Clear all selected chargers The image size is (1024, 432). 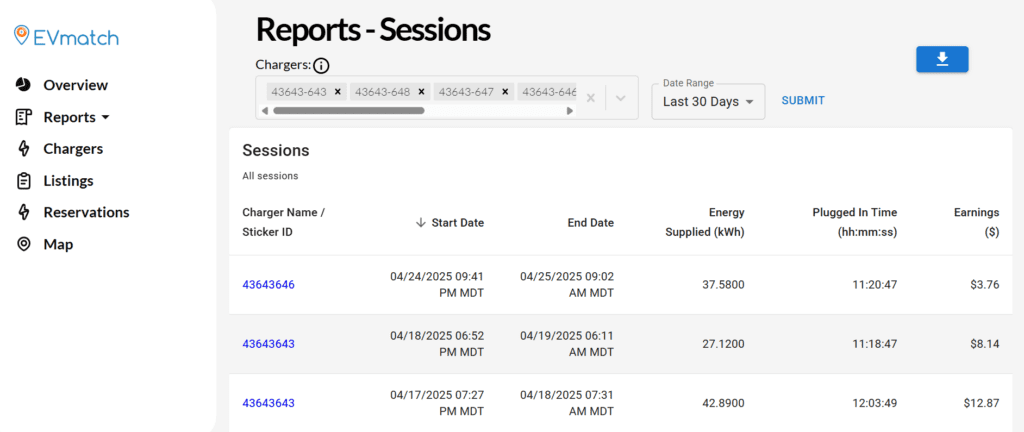[591, 98]
